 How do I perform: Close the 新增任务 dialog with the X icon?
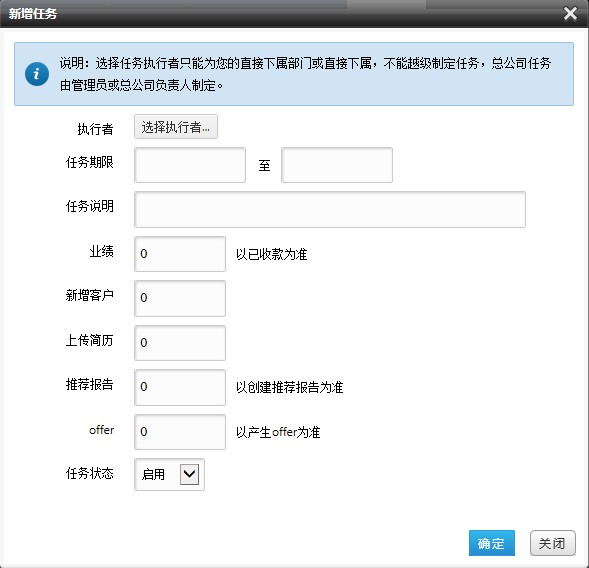(570, 14)
